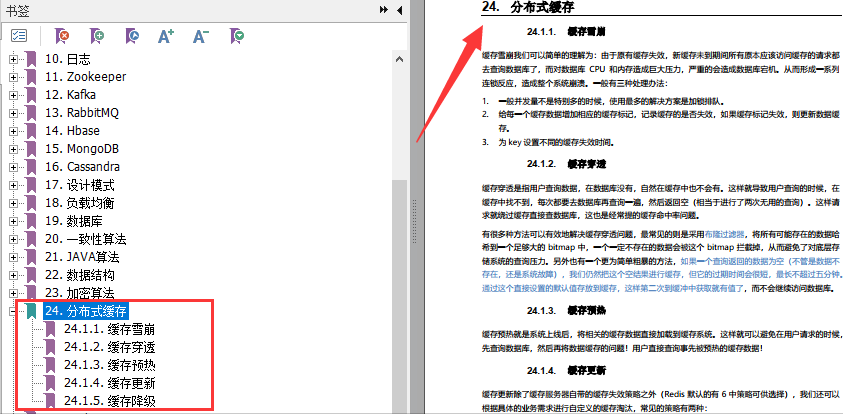Screen dimensions: 843x414
Task: Collapse the 24. 分布式缓存 bookmark
Action: [13, 311]
